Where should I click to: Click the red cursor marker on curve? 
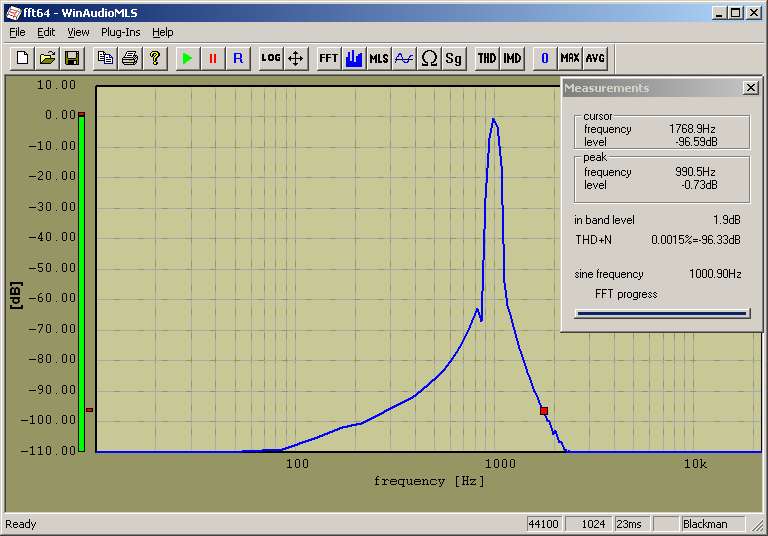pos(544,410)
